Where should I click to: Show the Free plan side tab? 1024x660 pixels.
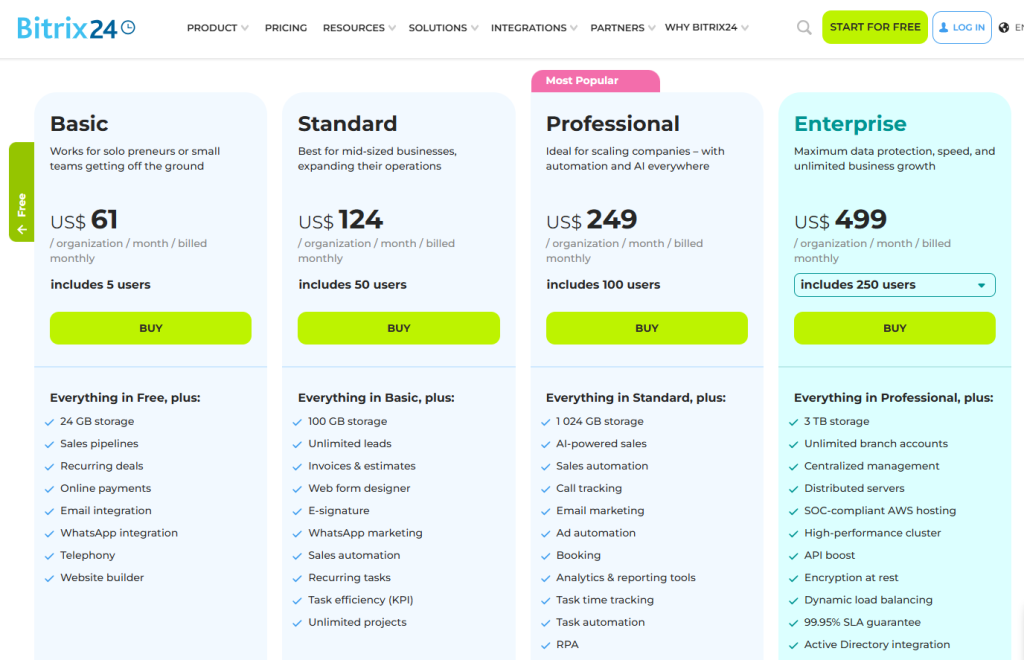(22, 192)
